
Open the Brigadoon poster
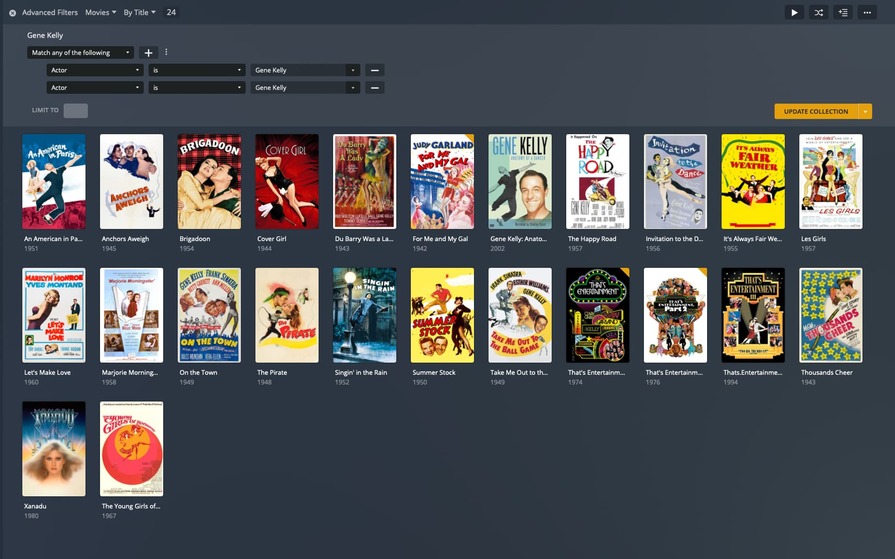click(209, 182)
